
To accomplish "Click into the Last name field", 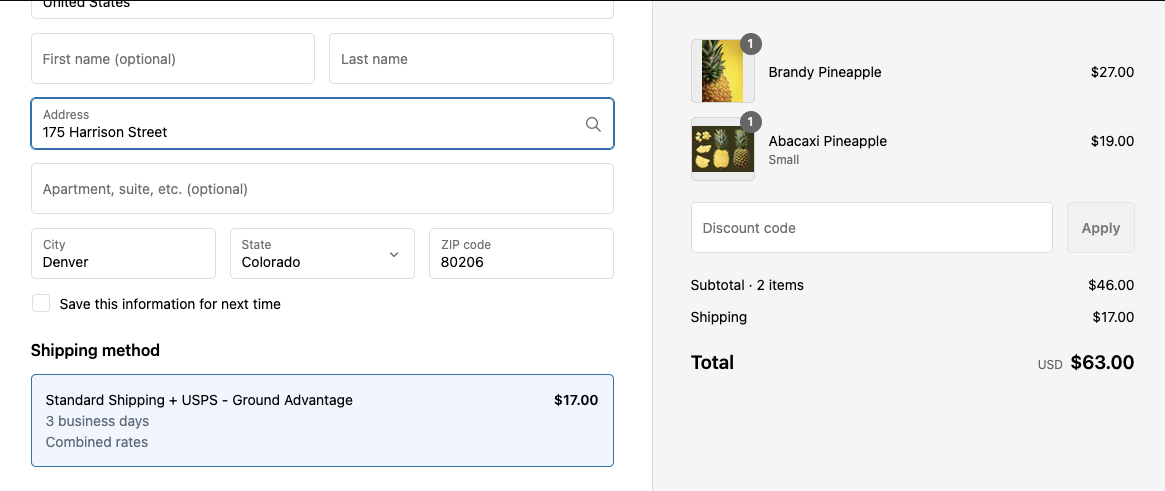I will 471,59.
